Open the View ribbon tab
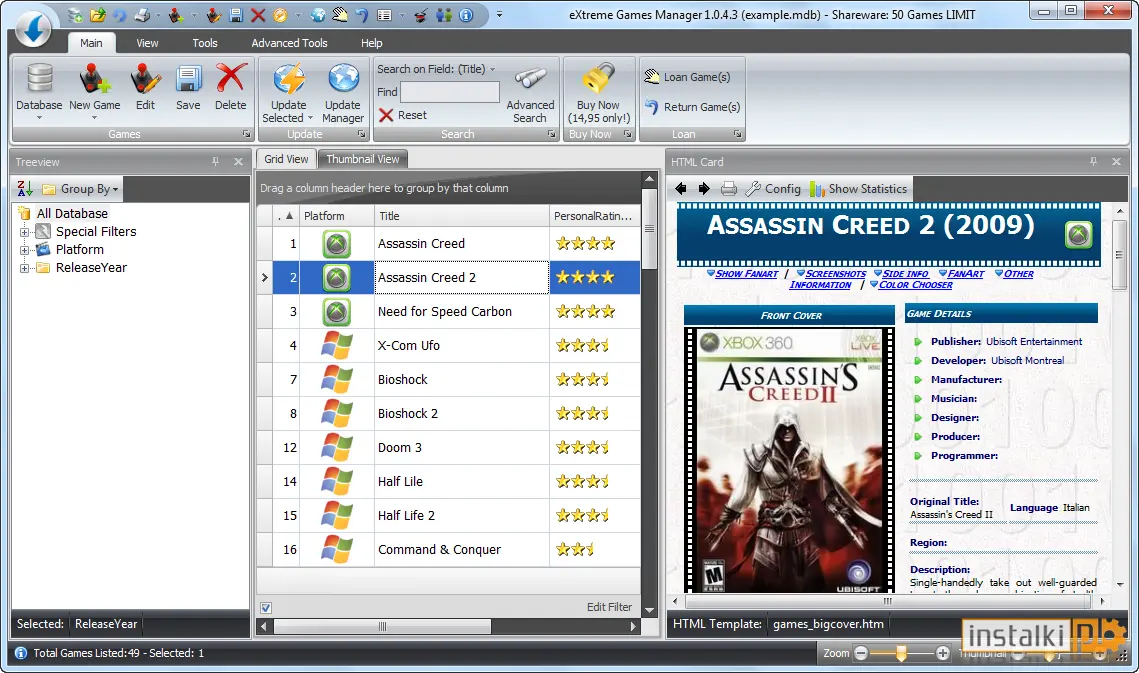 (x=147, y=43)
